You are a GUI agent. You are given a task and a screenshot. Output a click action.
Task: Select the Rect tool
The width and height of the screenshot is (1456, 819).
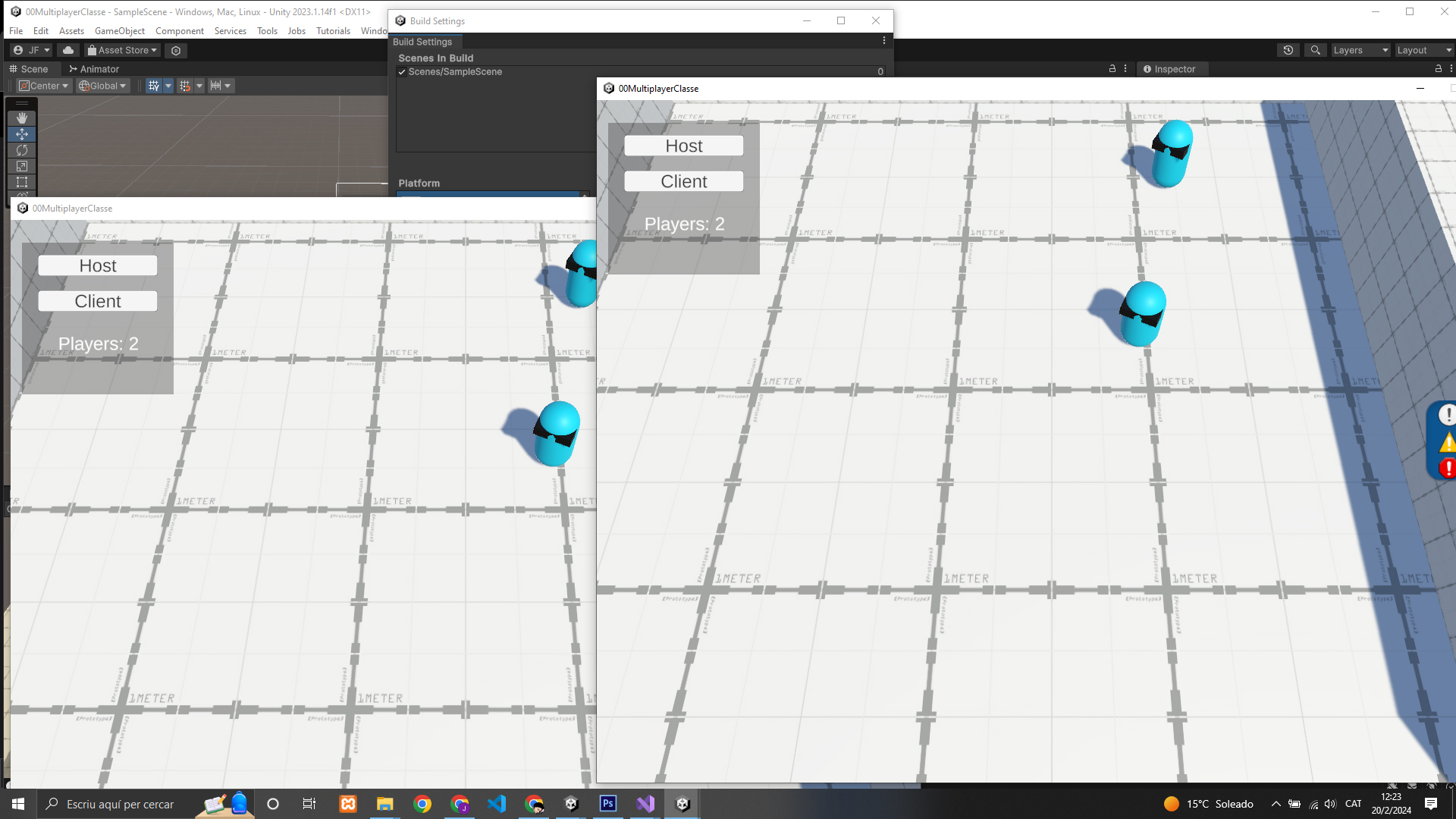pyautogui.click(x=21, y=182)
